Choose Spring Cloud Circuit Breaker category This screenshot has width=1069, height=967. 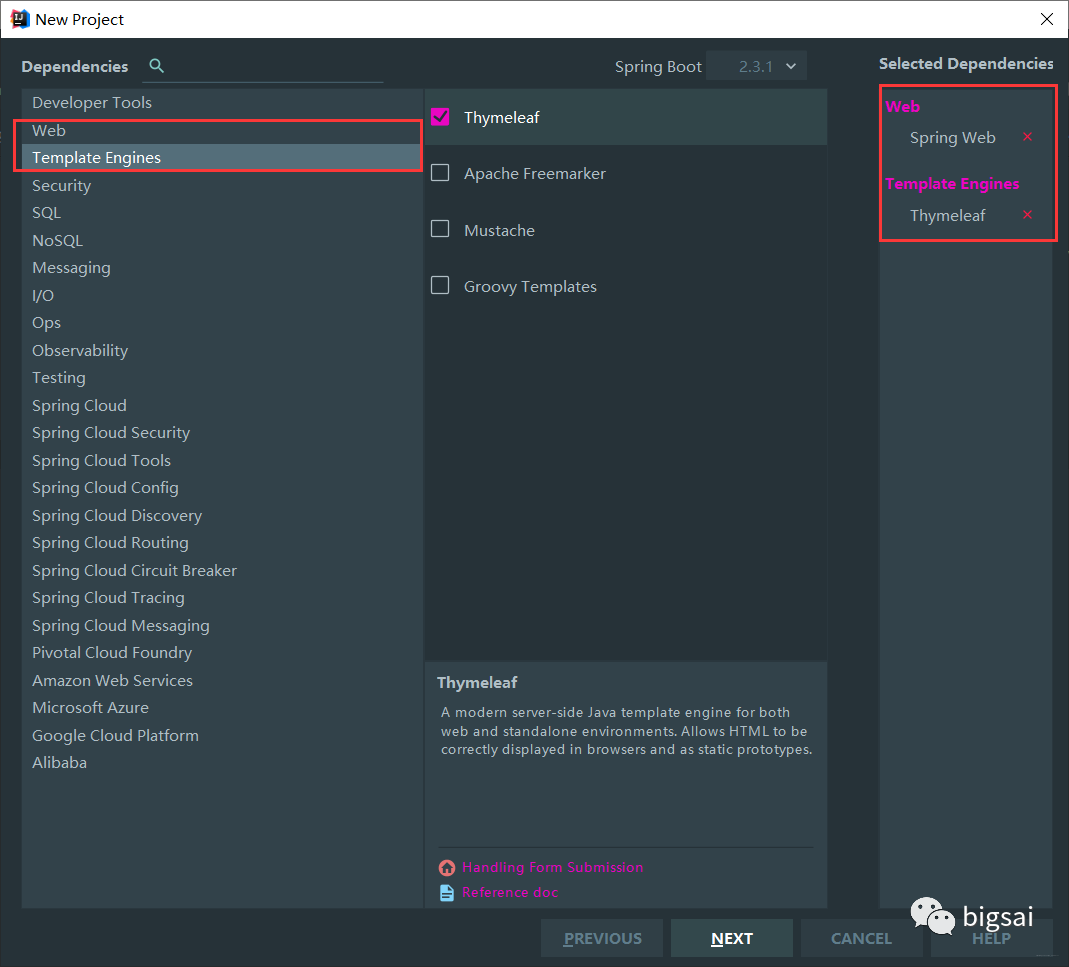click(x=222, y=571)
